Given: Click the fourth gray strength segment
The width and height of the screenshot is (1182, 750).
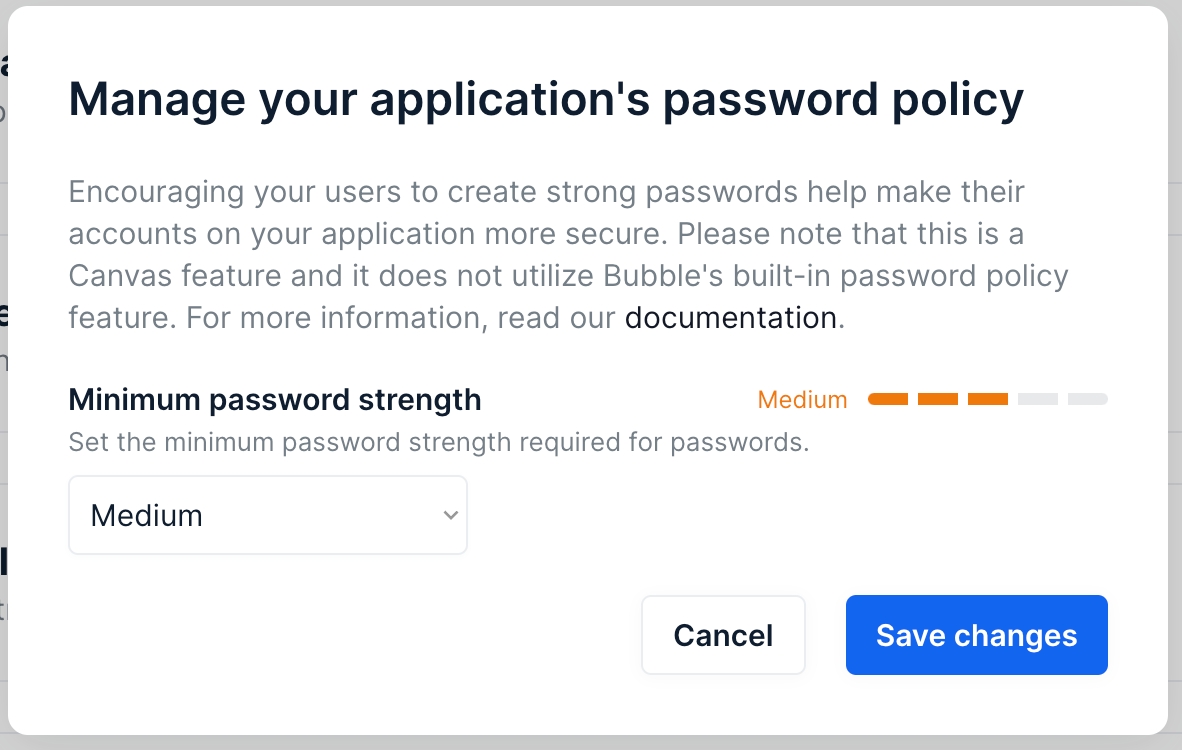Looking at the screenshot, I should click(x=1038, y=399).
